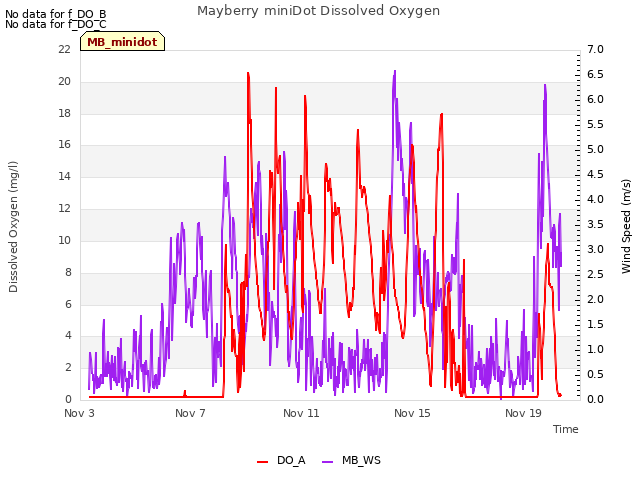Click the purple MB_WS legend swatch
The width and height of the screenshot is (640, 480).
coord(328,462)
